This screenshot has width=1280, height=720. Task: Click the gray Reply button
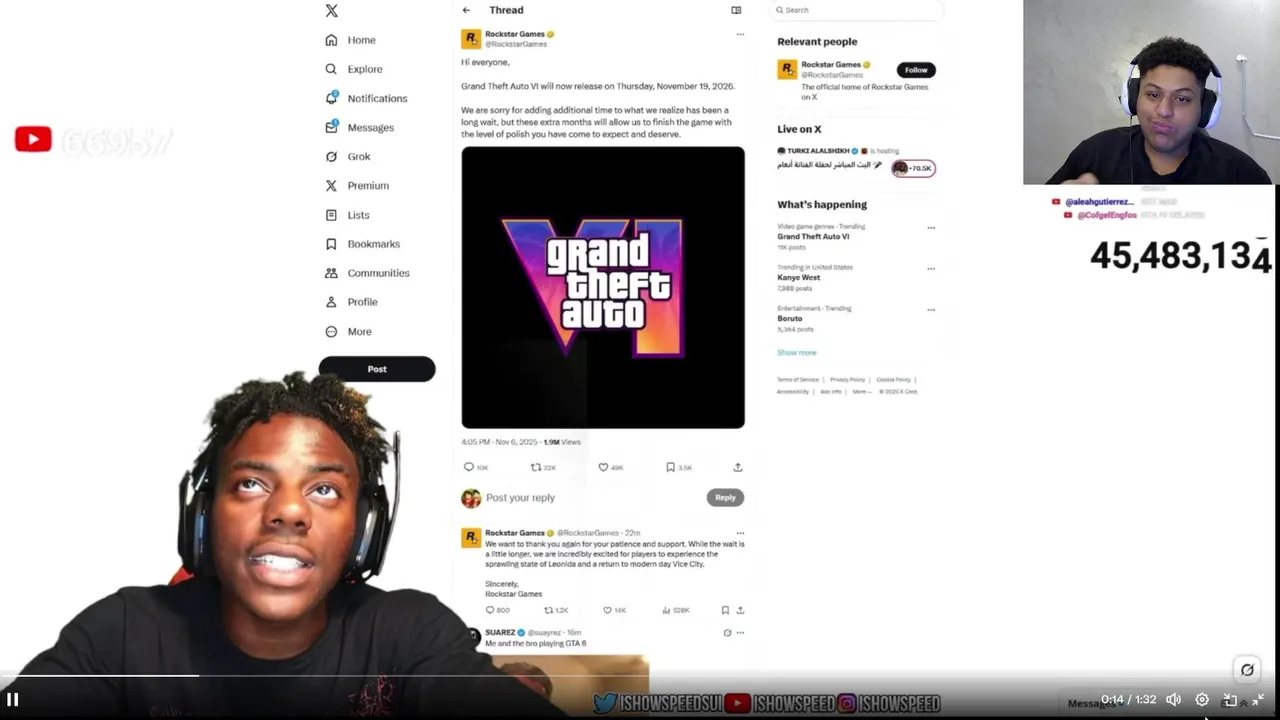pos(725,497)
